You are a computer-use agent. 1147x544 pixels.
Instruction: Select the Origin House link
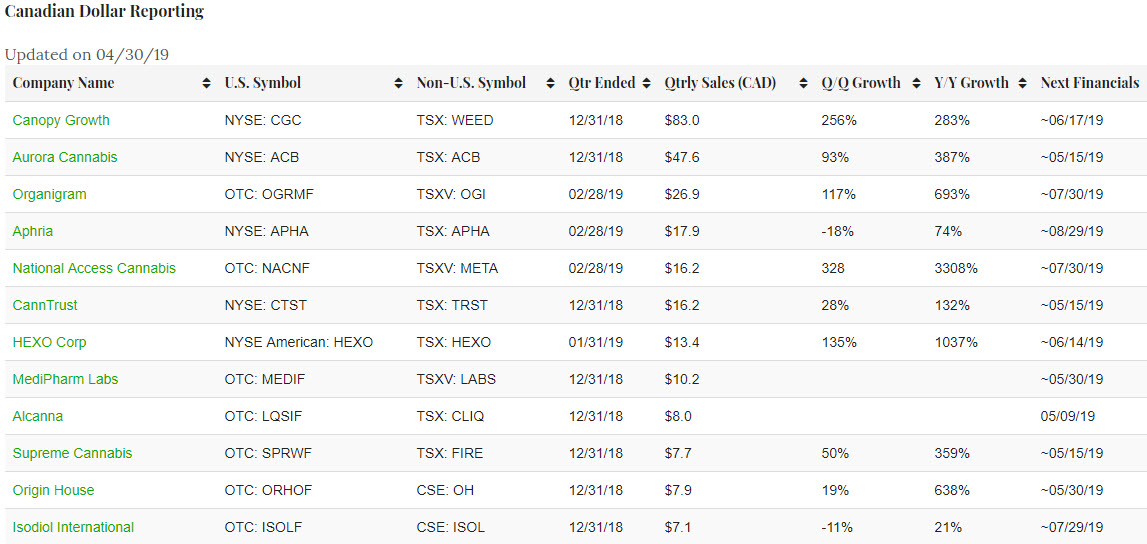click(53, 490)
